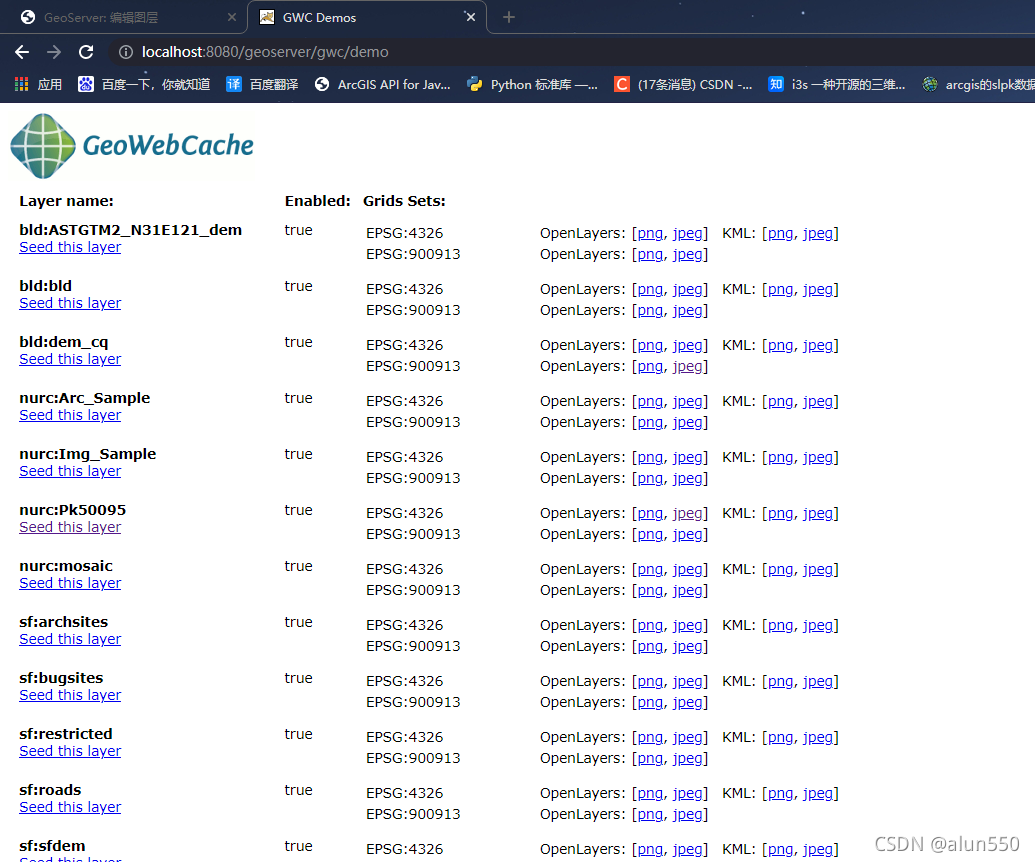Seed the bld:dem_cq layer
The width and height of the screenshot is (1035, 862).
pyautogui.click(x=69, y=358)
